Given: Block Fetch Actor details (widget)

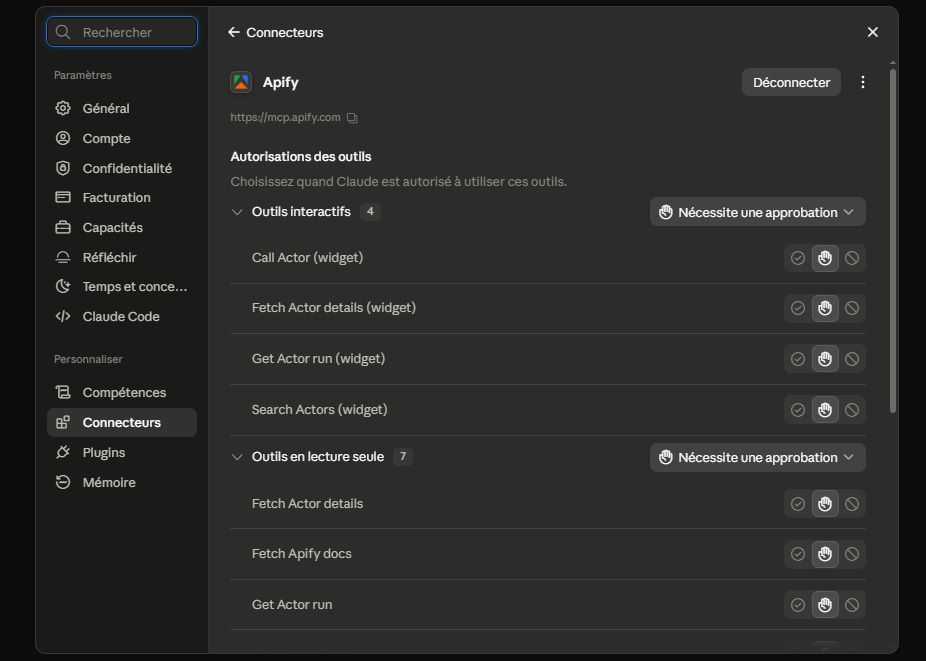Looking at the screenshot, I should click(x=852, y=308).
